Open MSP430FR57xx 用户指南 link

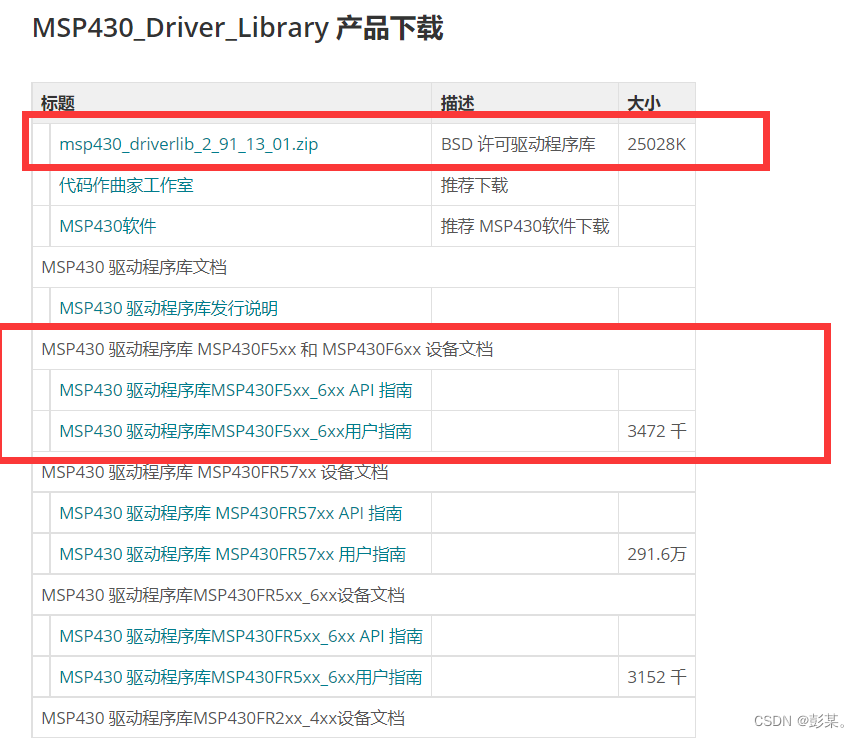[x=232, y=554]
